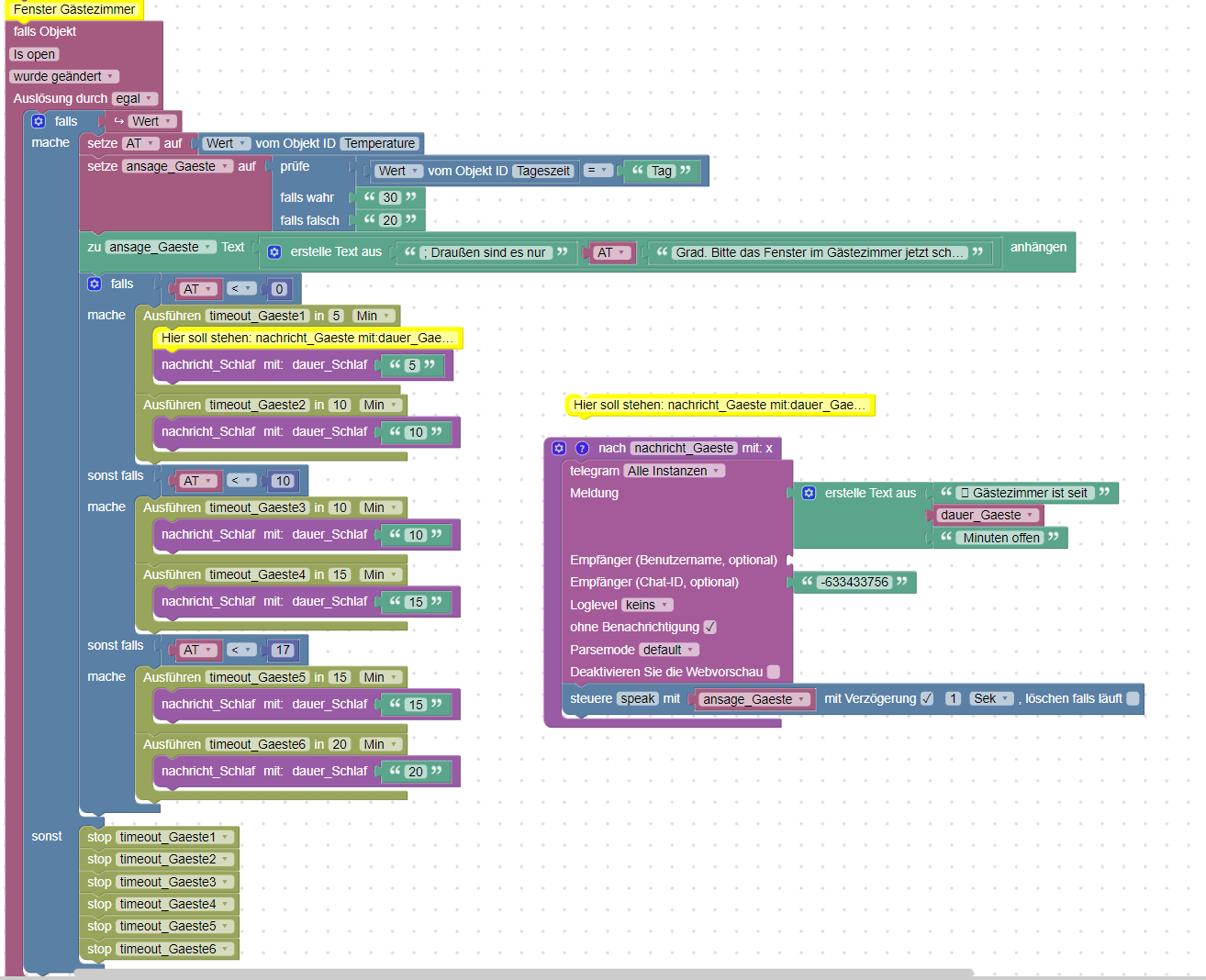Open Min unit dropdown of timeout_Gaeste6

coord(380,744)
